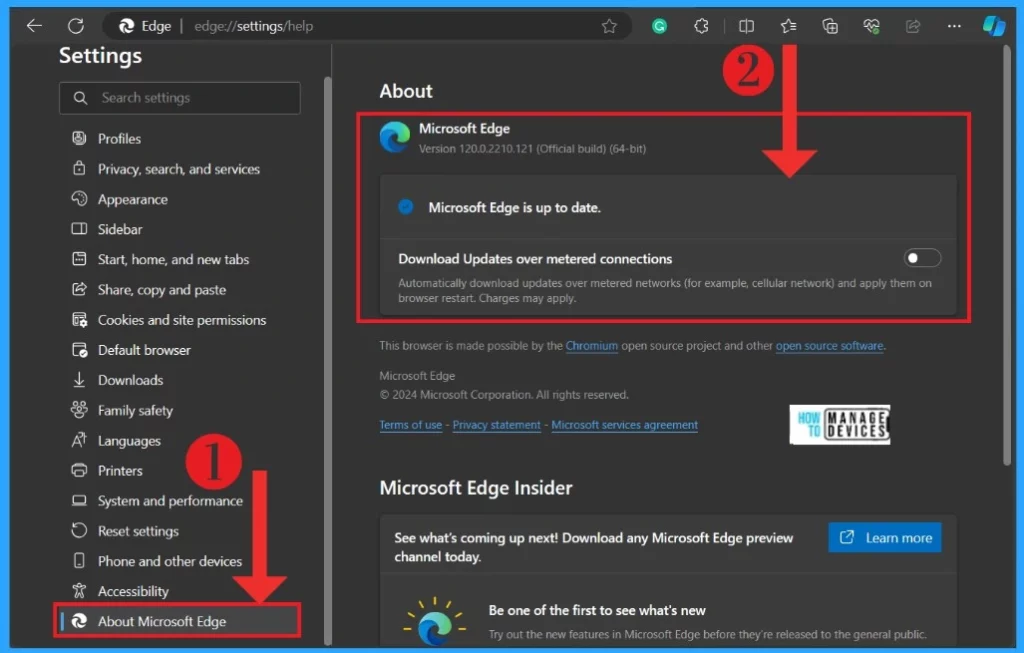Click the Sidebar panel icon
1024x653 pixels.
(x=79, y=229)
